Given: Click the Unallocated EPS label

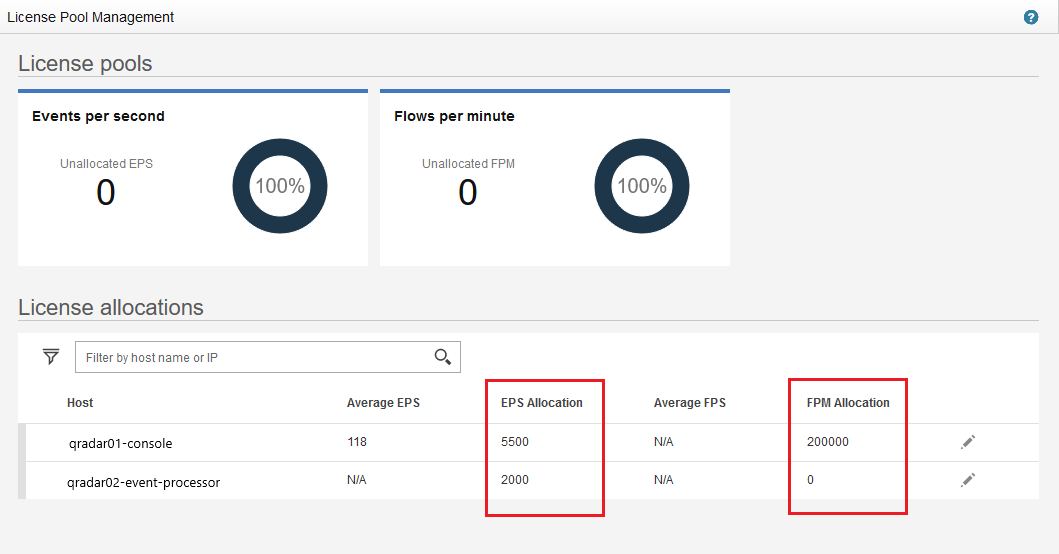Looking at the screenshot, I should [106, 163].
